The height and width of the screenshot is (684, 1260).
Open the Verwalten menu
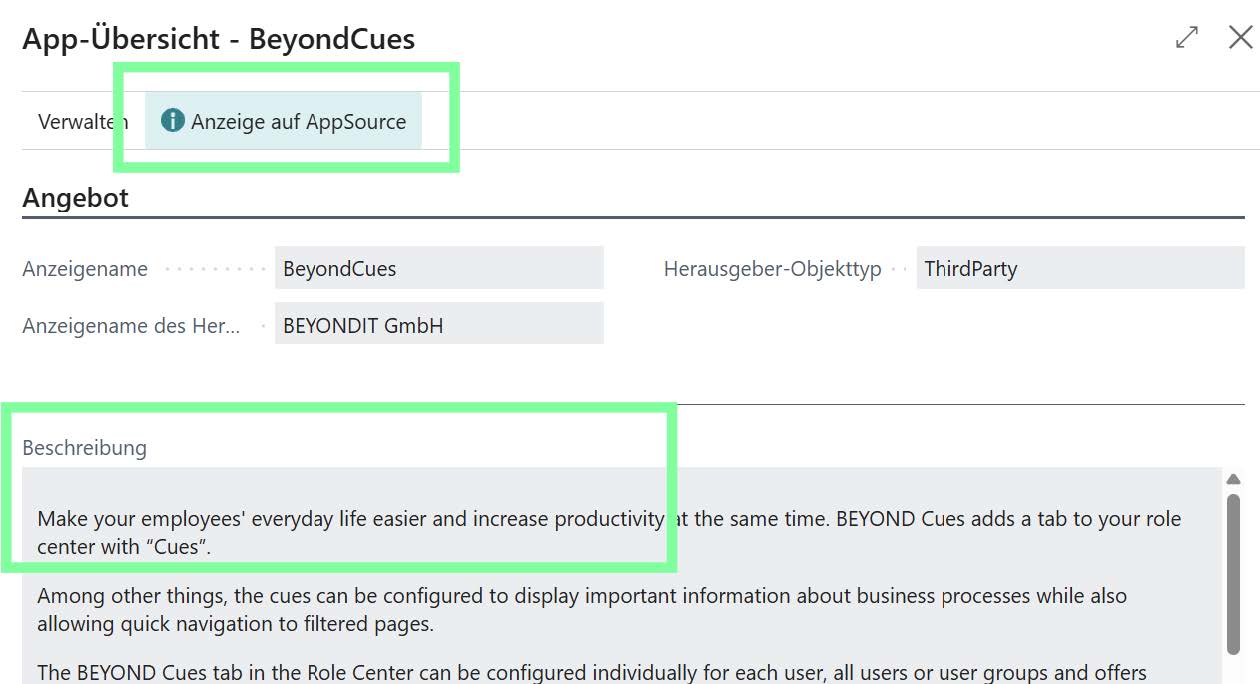pos(82,122)
